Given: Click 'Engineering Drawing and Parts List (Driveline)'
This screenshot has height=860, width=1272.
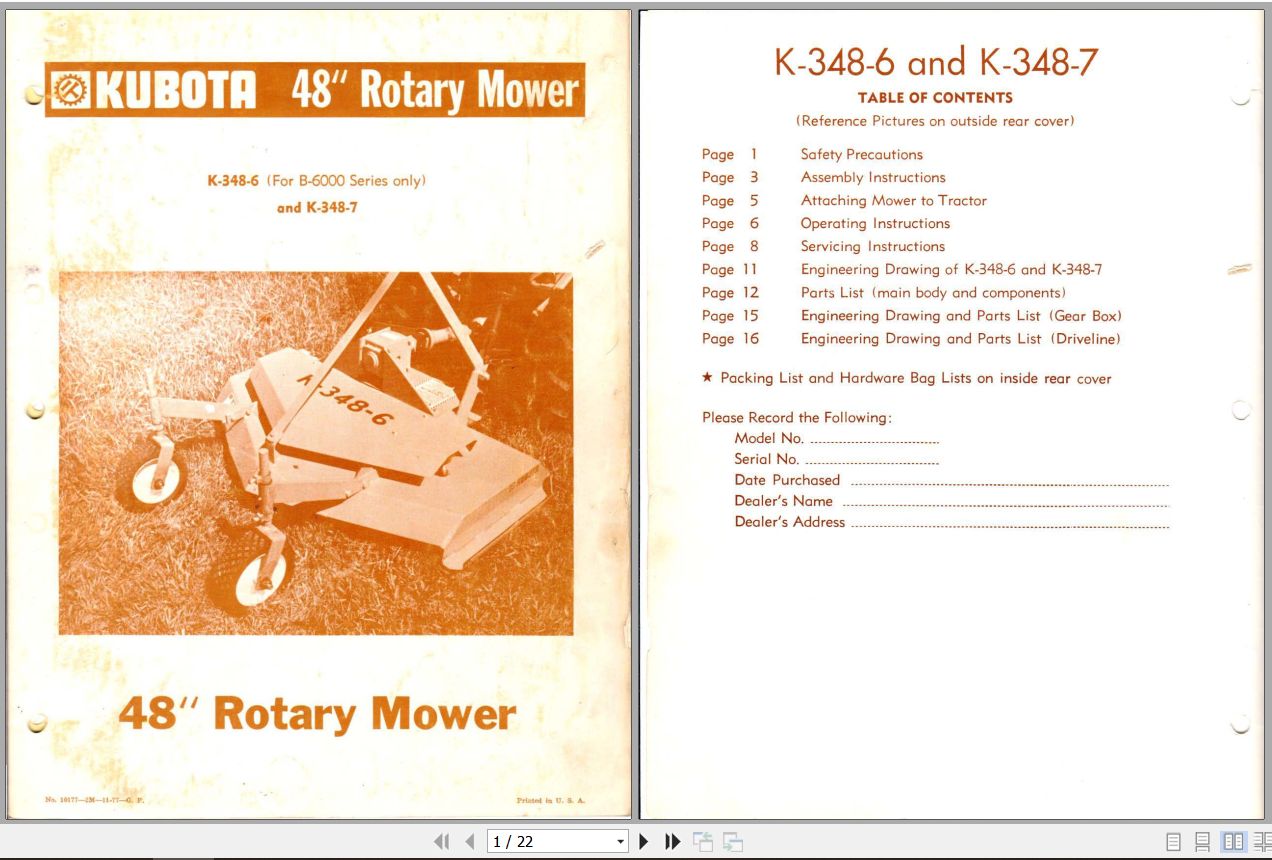Looking at the screenshot, I should (960, 338).
